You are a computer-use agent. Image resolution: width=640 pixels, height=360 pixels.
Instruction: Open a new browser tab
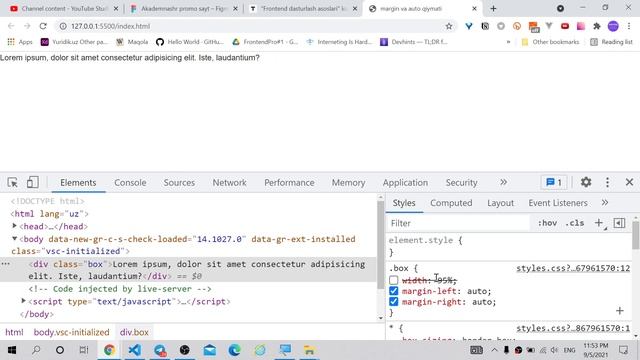[x=493, y=9]
